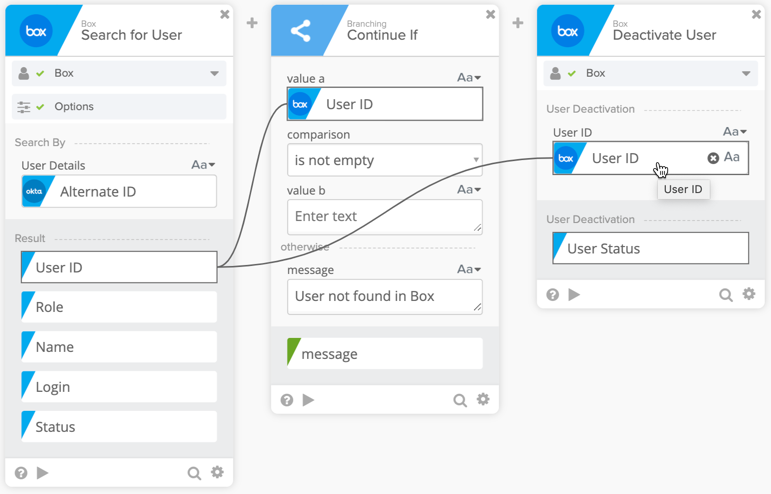The height and width of the screenshot is (494, 771).
Task: Open the comparison dropdown 'is not empty'
Action: pos(384,160)
